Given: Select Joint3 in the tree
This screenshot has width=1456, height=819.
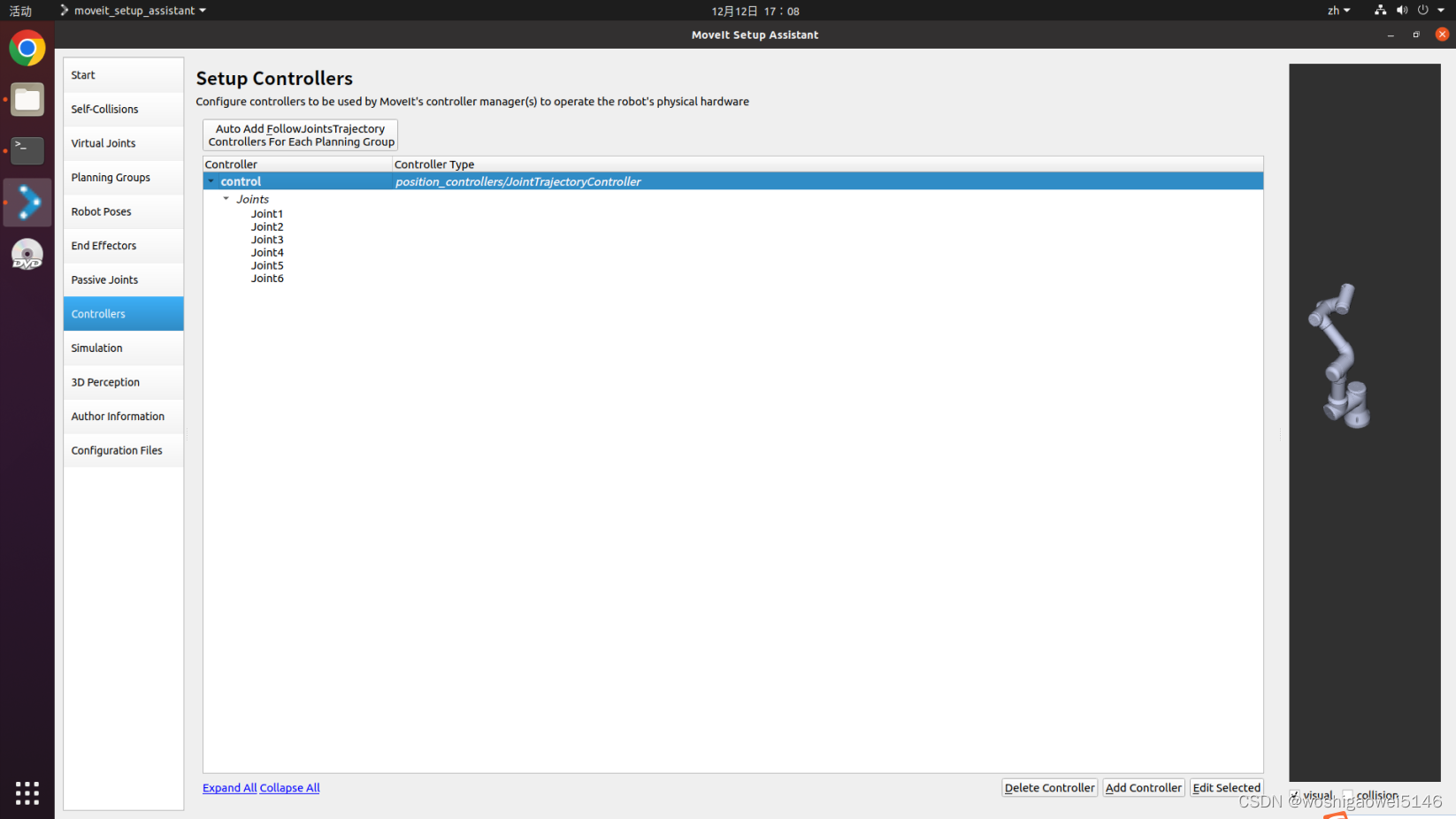Looking at the screenshot, I should 267,240.
